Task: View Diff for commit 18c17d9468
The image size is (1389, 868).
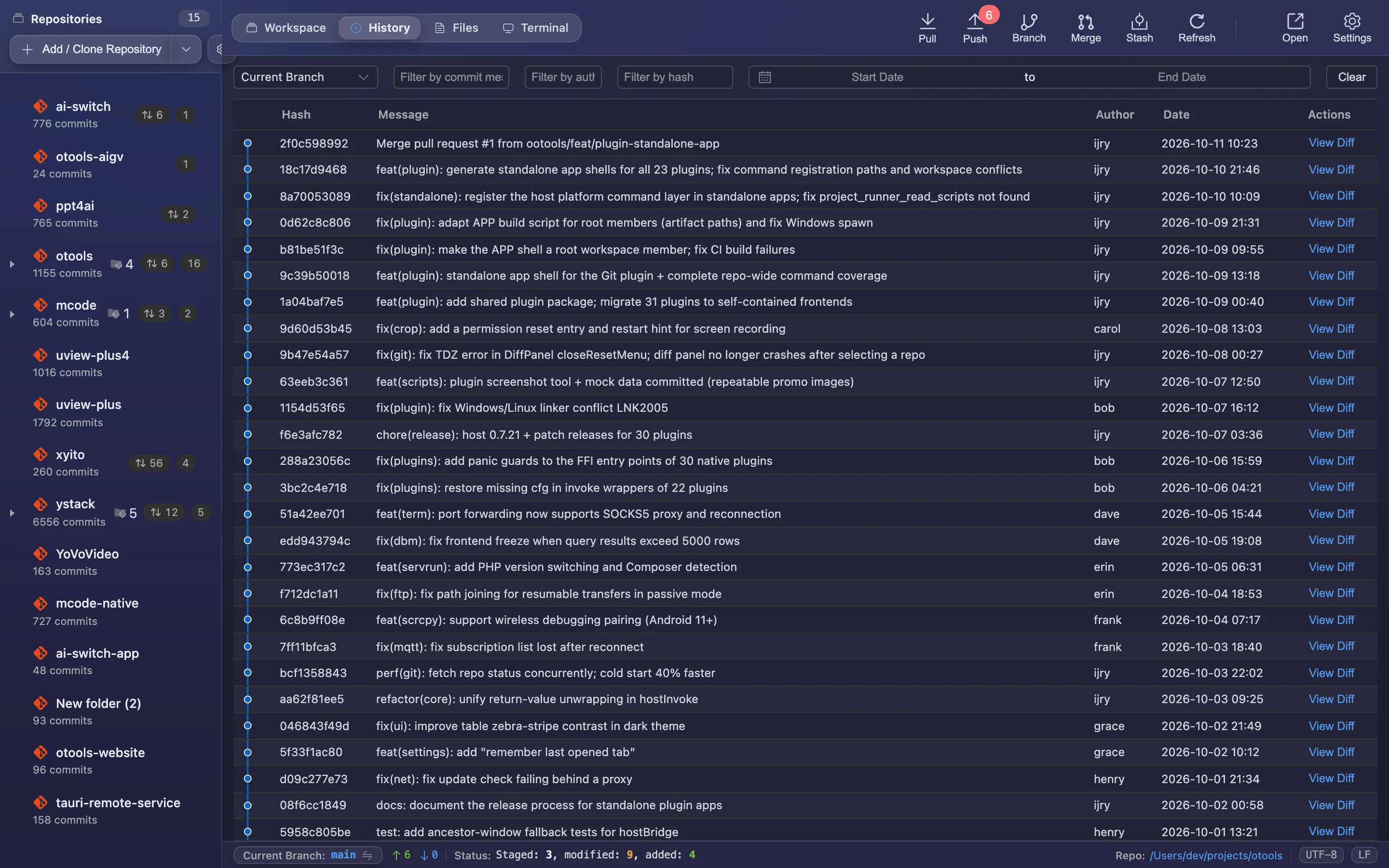Action: [x=1331, y=169]
